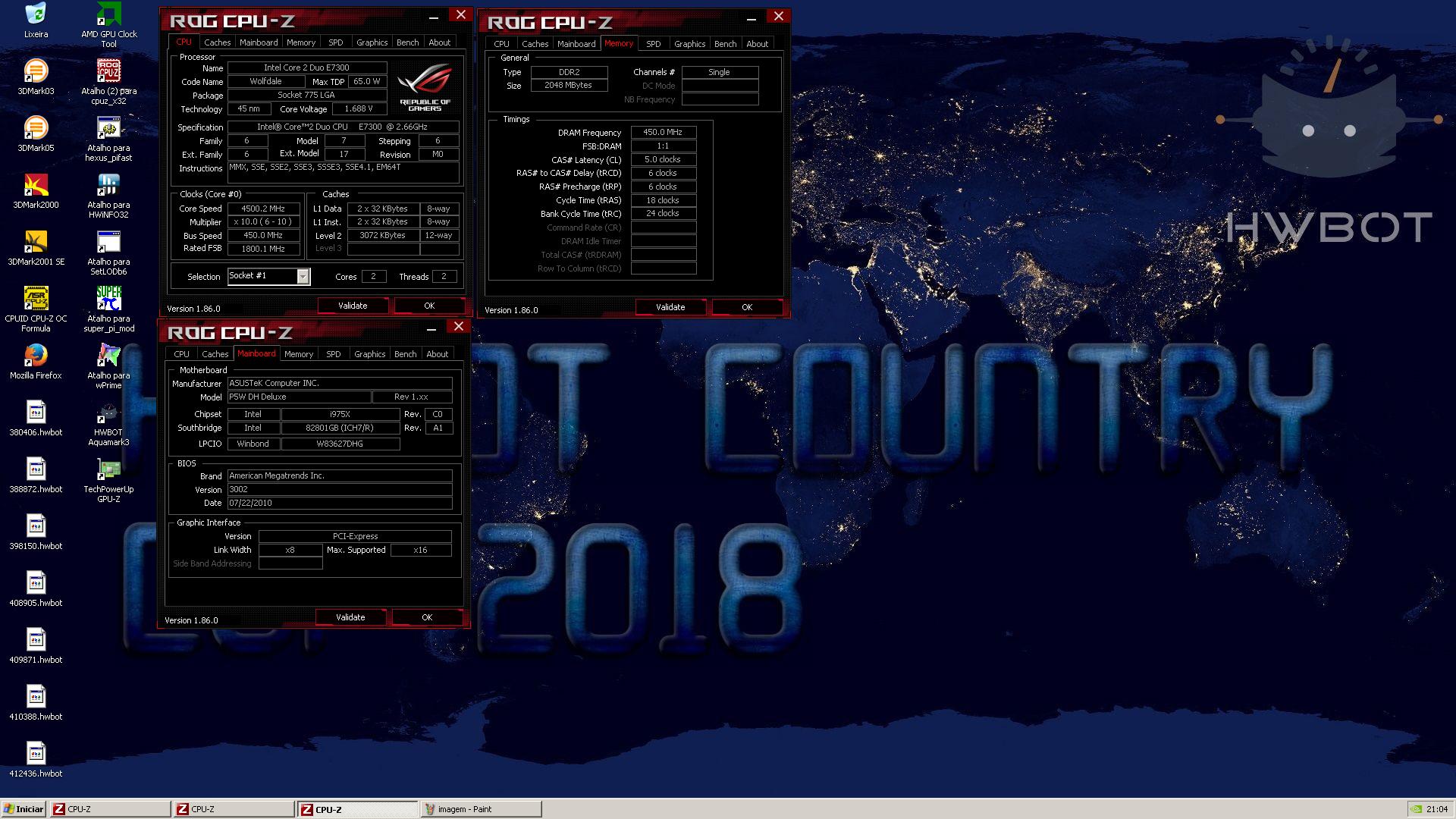This screenshot has width=1456, height=819.
Task: Open Mozilla Firefox desktop icon
Action: 36,355
